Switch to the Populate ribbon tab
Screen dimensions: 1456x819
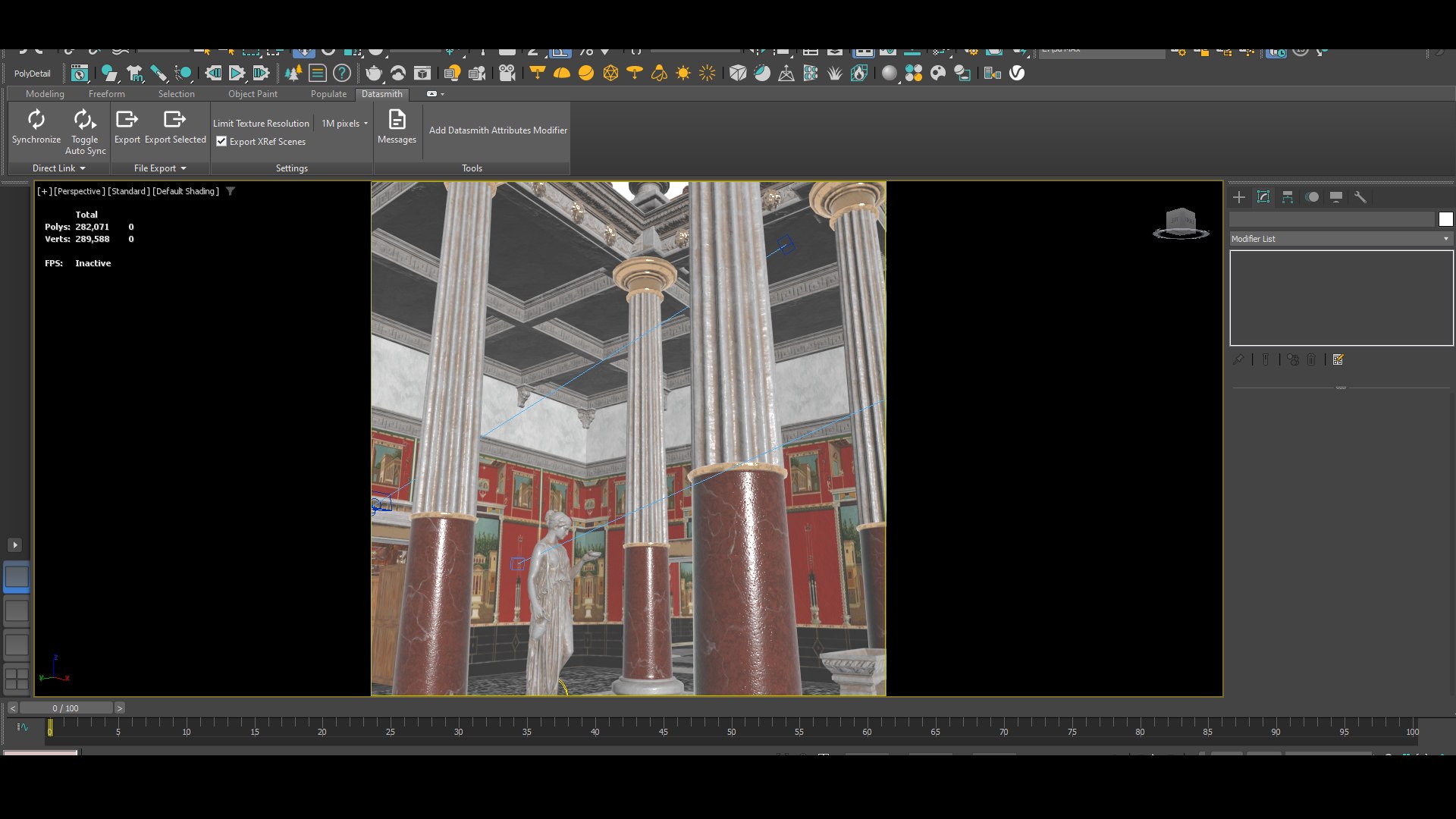(328, 94)
